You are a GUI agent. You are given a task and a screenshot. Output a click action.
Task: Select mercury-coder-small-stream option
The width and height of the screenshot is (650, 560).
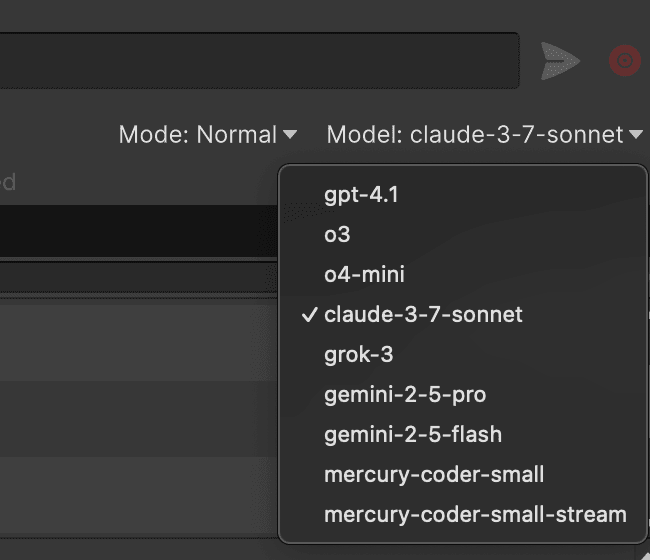[475, 514]
